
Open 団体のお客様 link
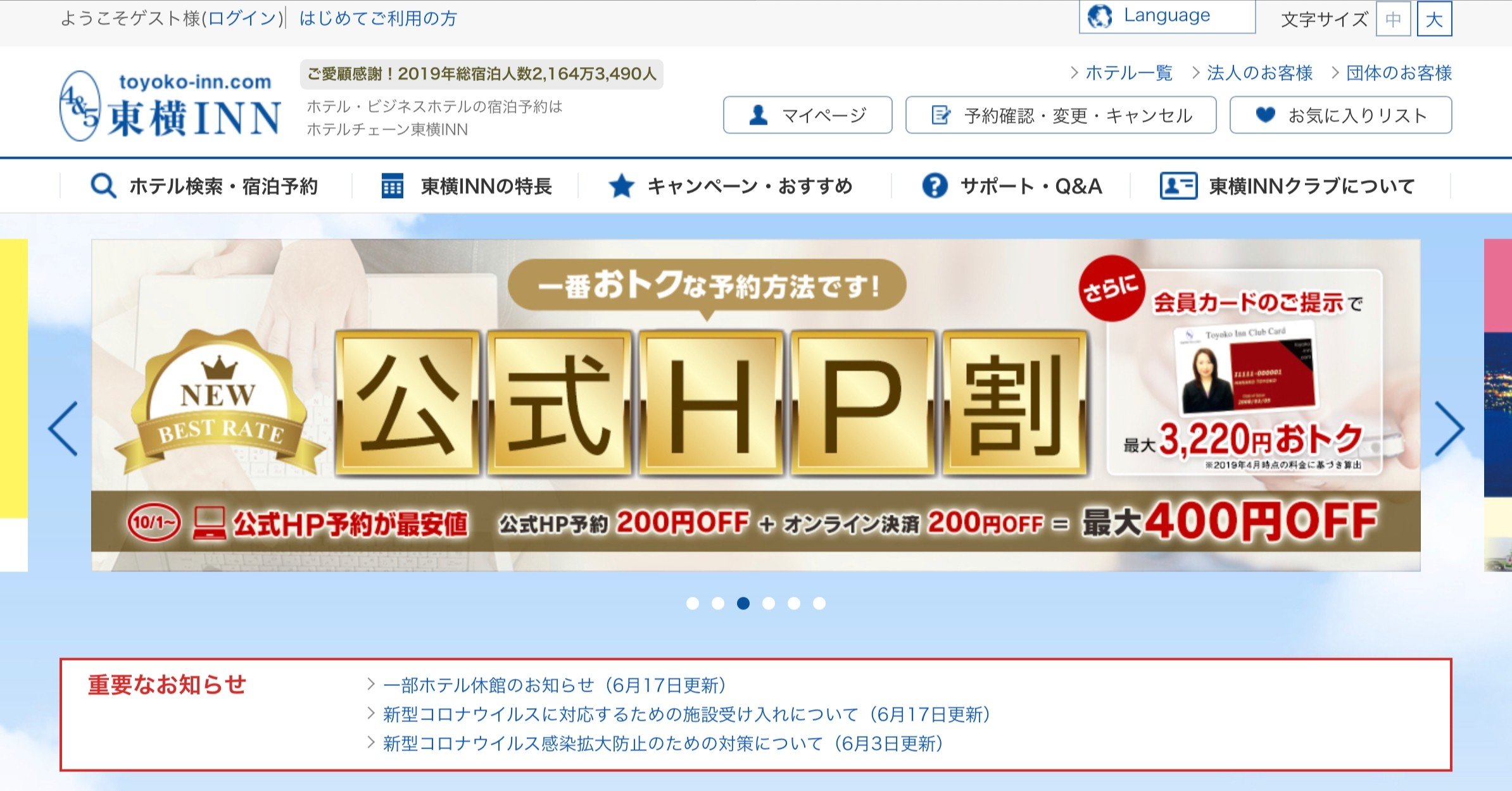(1399, 73)
